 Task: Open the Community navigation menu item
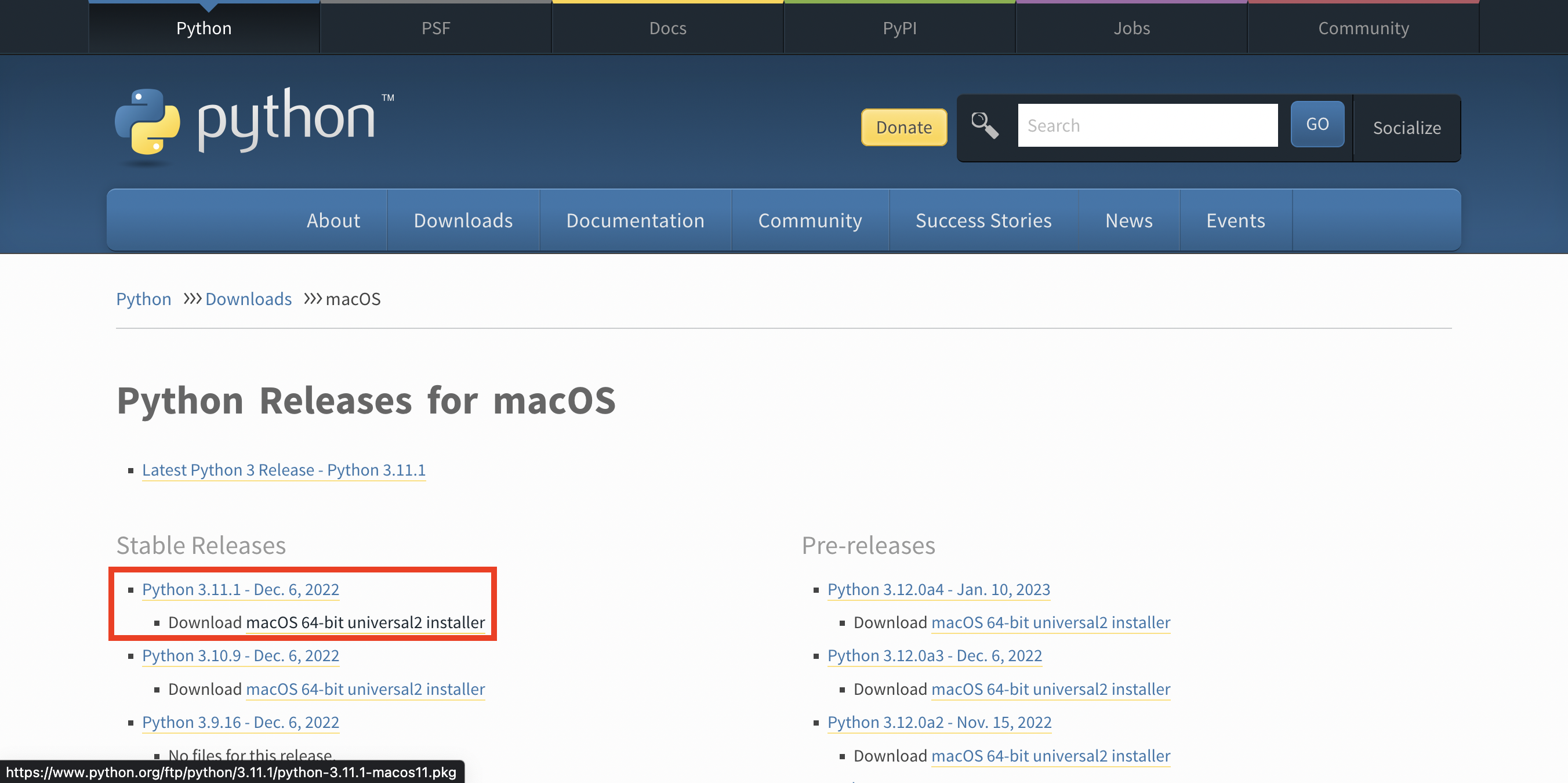[810, 220]
